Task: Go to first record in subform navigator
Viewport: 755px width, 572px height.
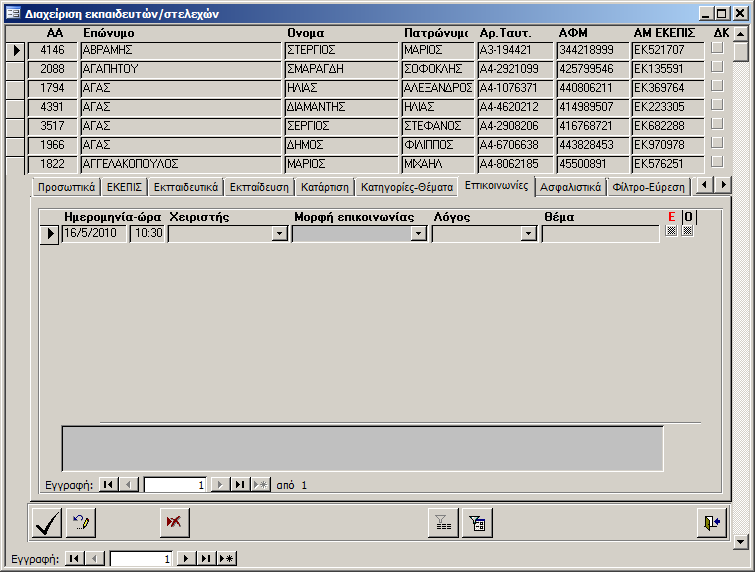Action: 108,485
